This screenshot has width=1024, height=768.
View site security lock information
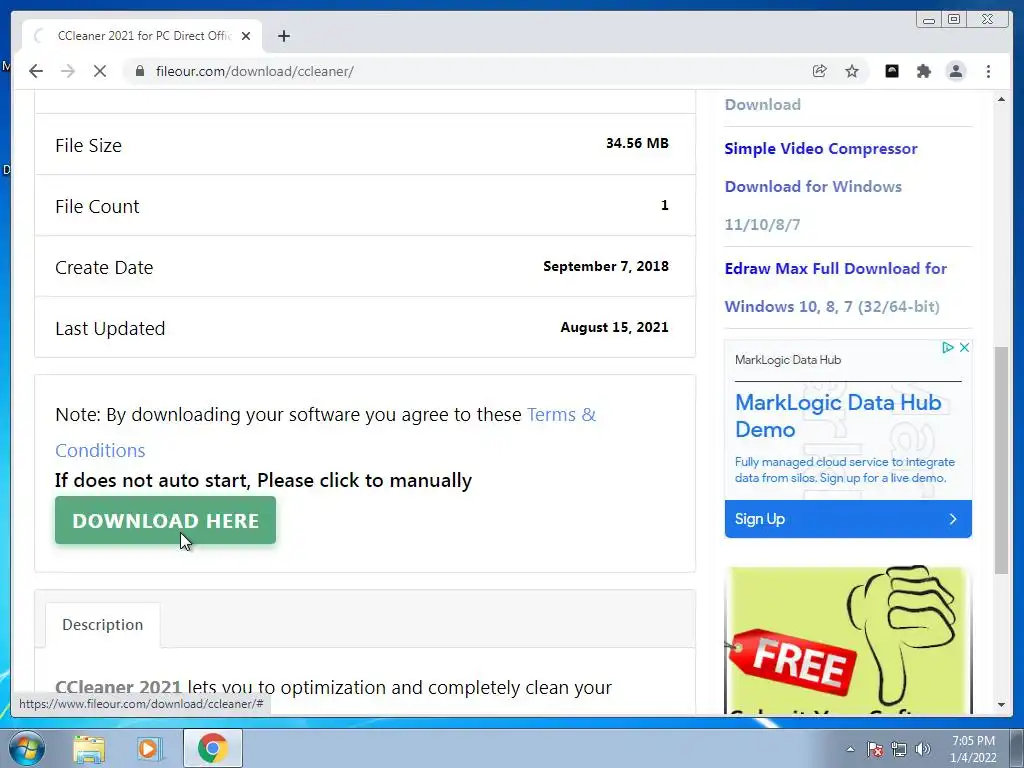tap(139, 71)
